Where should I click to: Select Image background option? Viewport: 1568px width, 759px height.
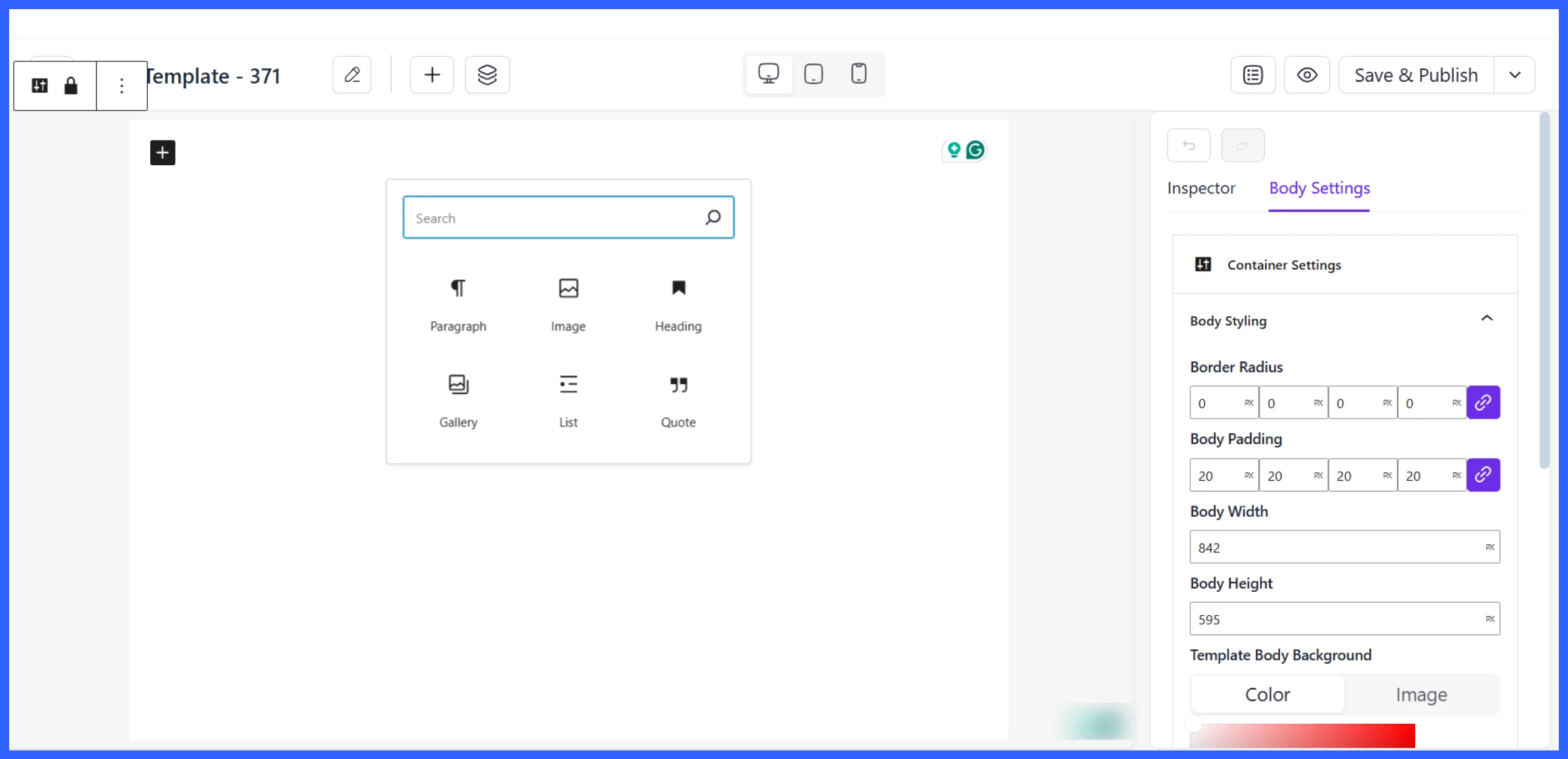tap(1422, 694)
